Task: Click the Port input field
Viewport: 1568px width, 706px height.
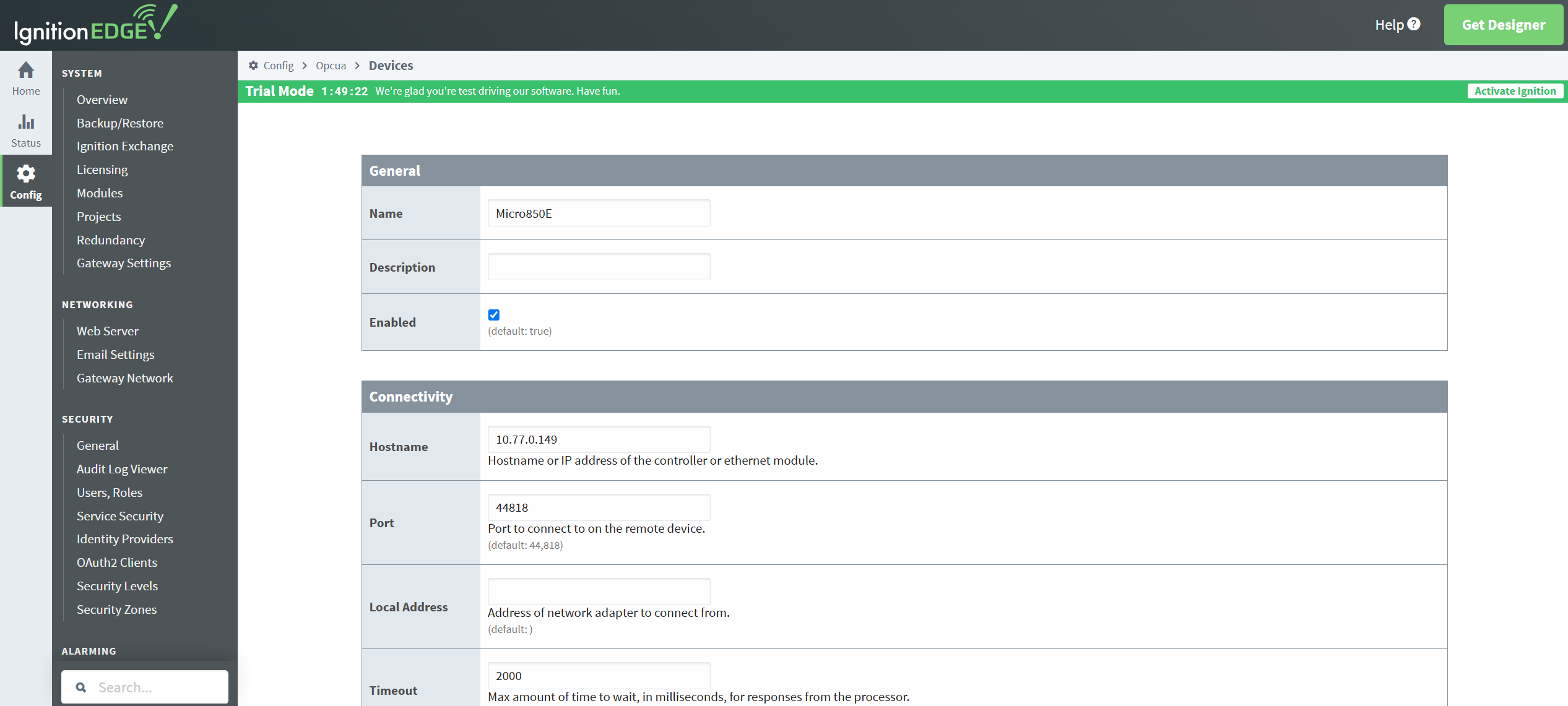Action: pyautogui.click(x=599, y=507)
